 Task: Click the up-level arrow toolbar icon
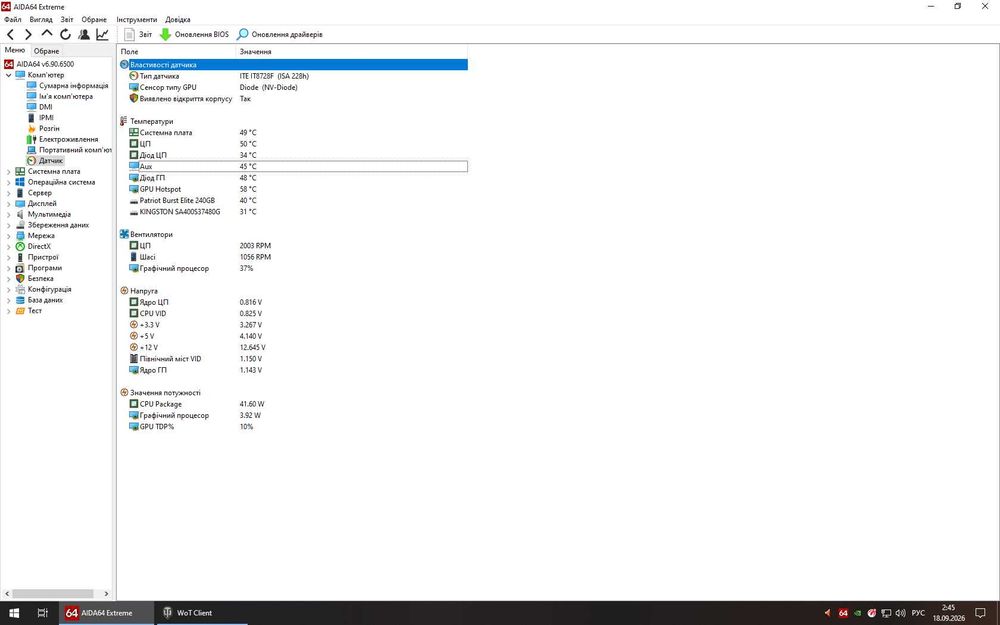pos(47,34)
